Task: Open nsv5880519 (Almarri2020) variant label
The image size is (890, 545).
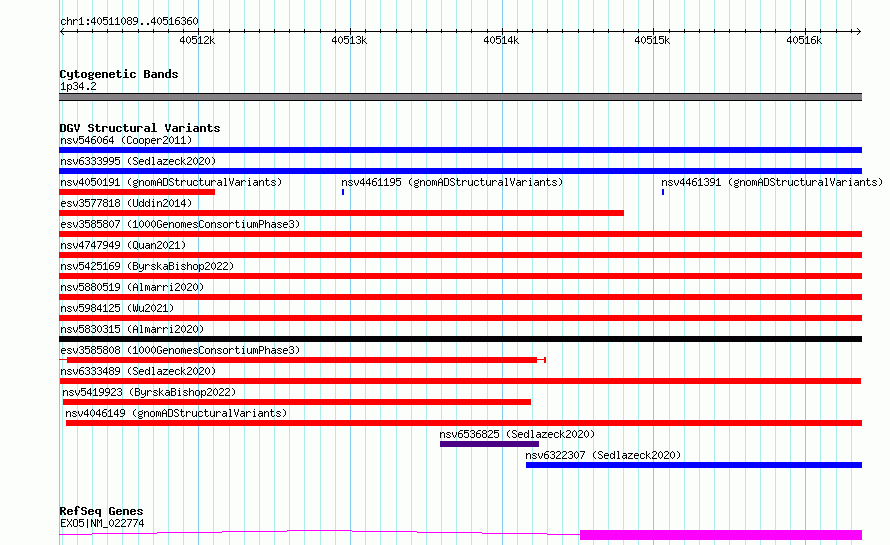Action: [132, 287]
